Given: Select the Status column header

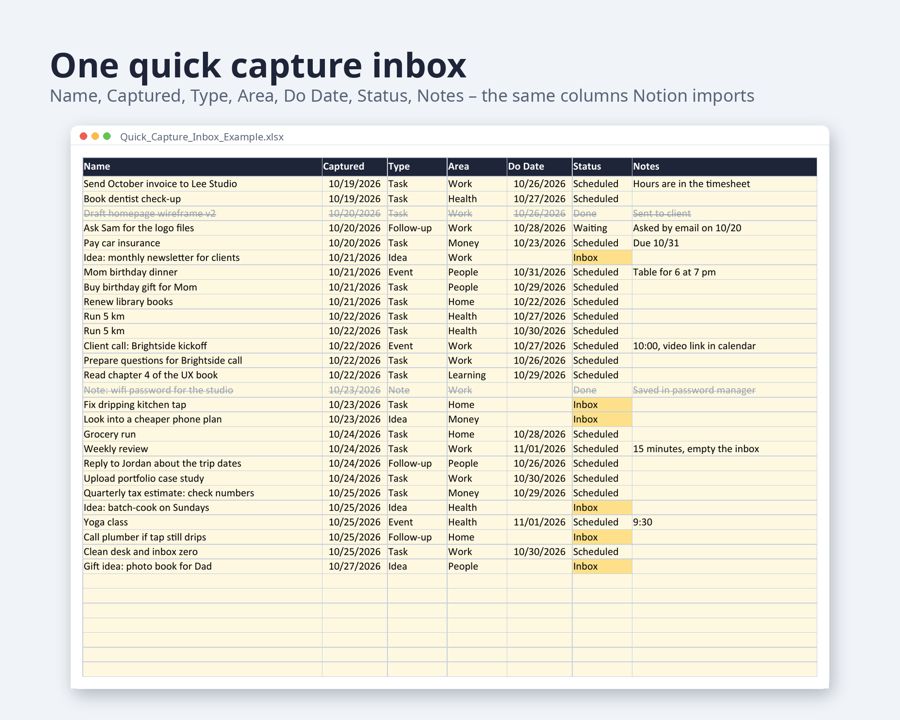Looking at the screenshot, I should click(x=602, y=167).
